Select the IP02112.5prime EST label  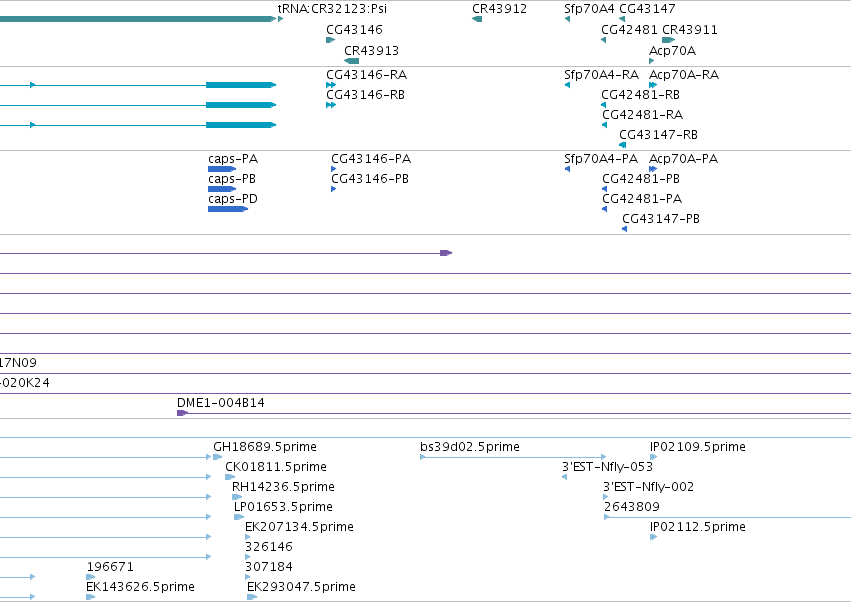pyautogui.click(x=697, y=527)
